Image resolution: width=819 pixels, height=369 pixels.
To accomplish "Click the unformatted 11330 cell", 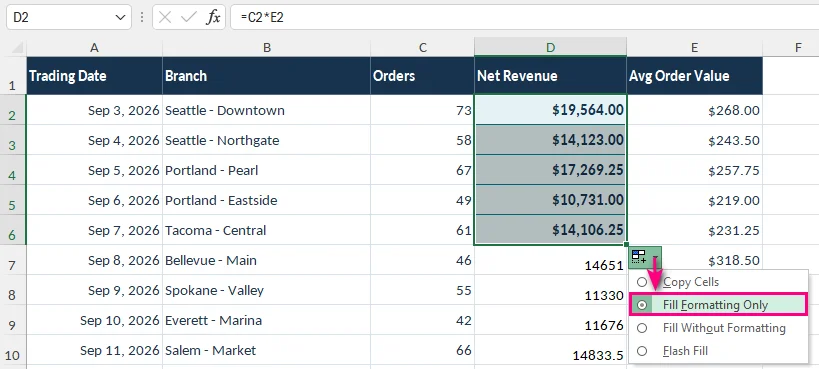I will click(x=551, y=290).
